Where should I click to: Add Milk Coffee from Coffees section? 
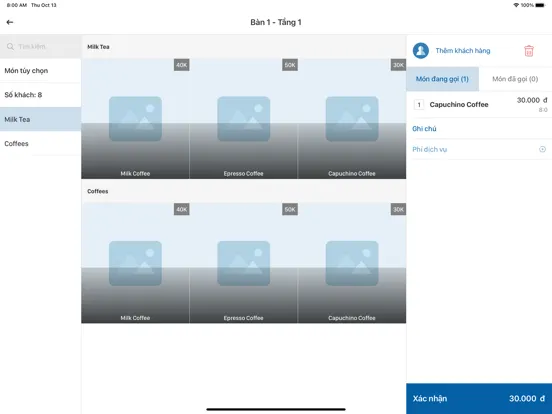(x=135, y=263)
